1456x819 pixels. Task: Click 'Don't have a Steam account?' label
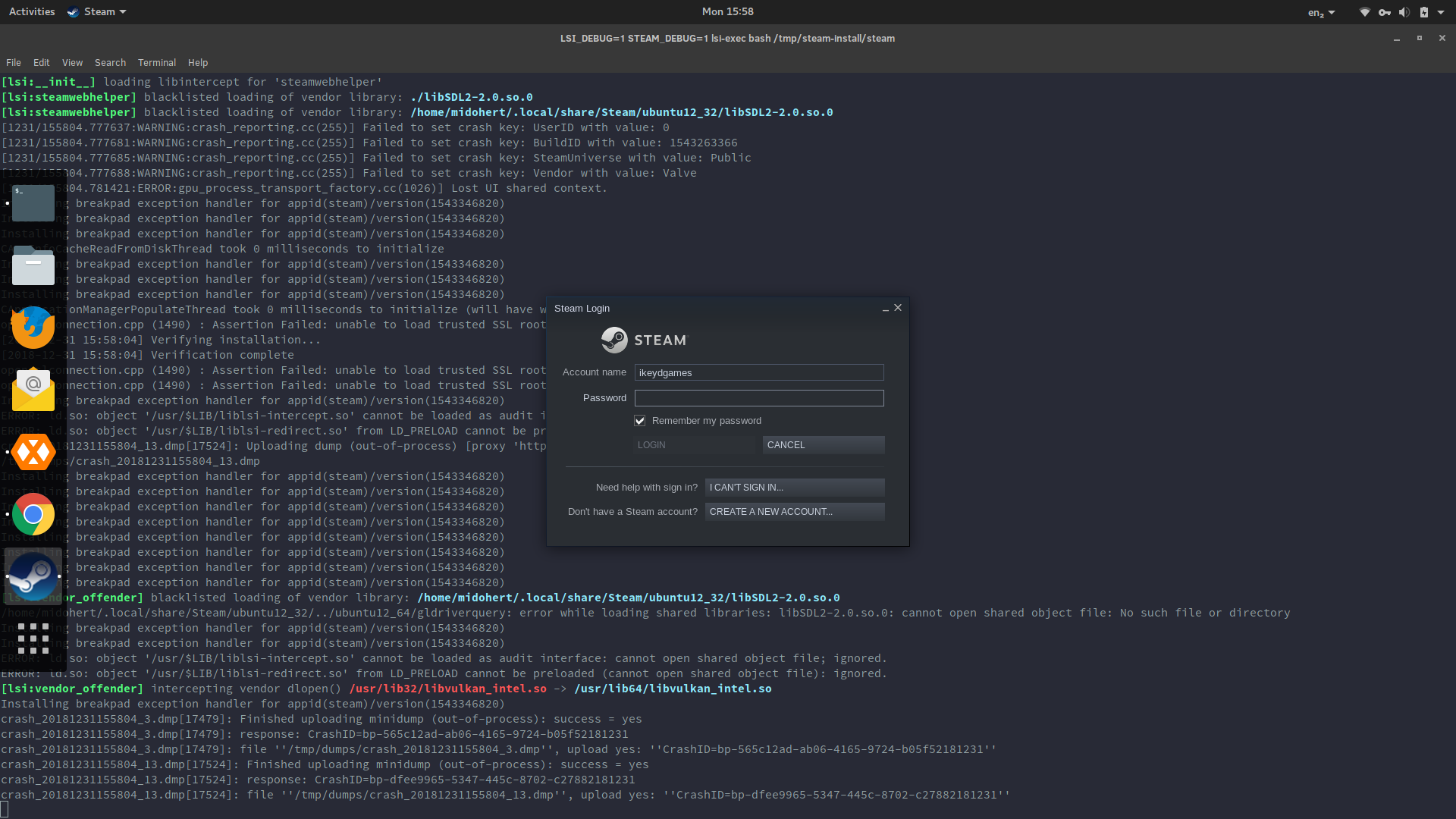[632, 512]
